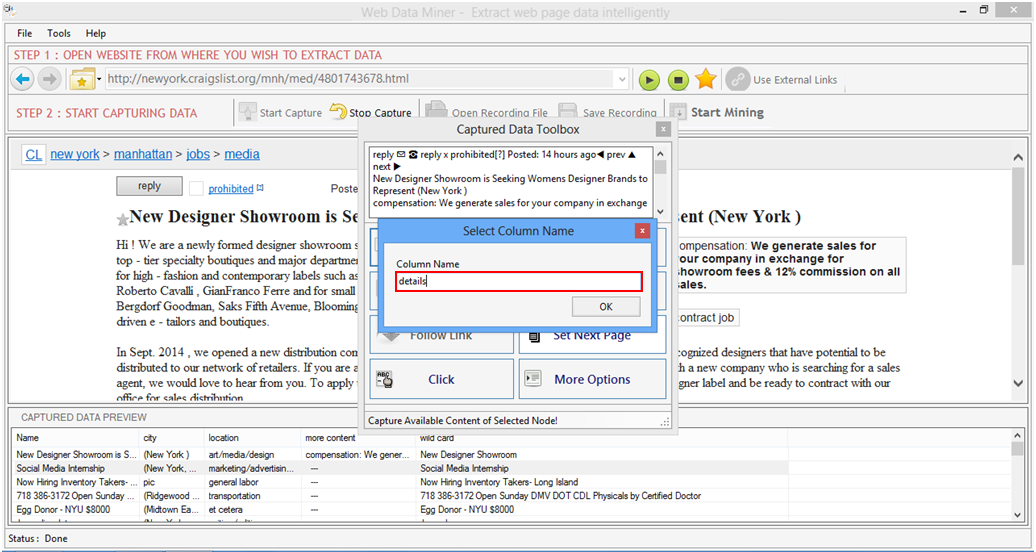The image size is (1036, 552).
Task: Click the Save Recording icon
Action: [x=568, y=111]
